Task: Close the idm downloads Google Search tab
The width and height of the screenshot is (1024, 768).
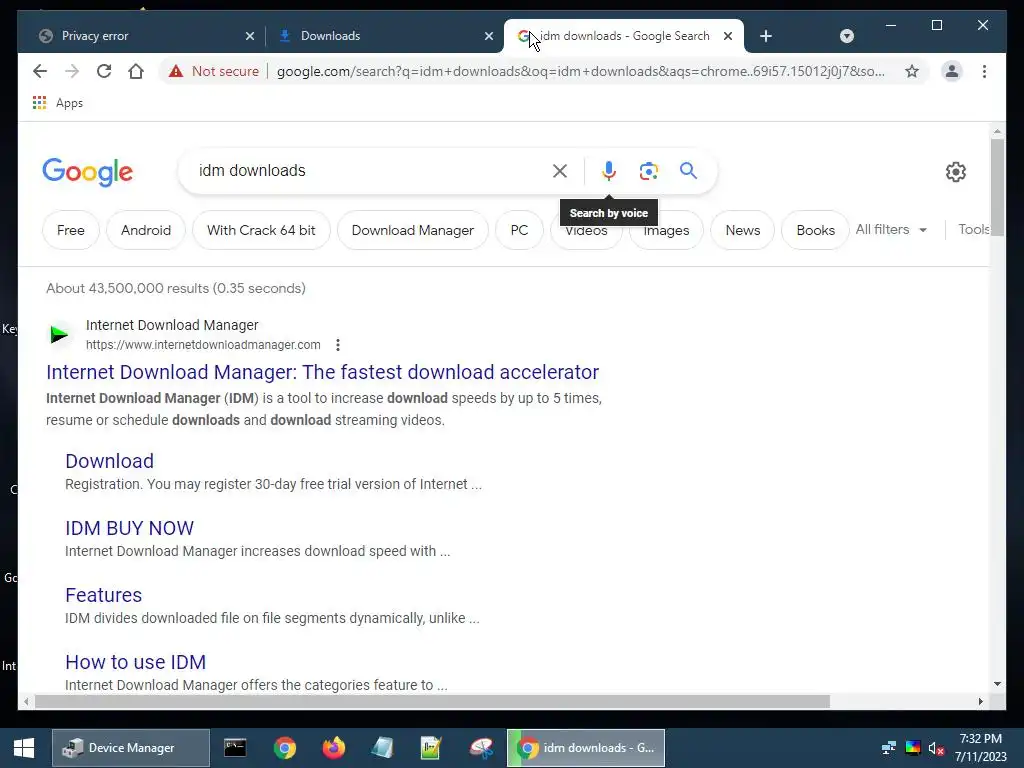Action: click(x=728, y=36)
